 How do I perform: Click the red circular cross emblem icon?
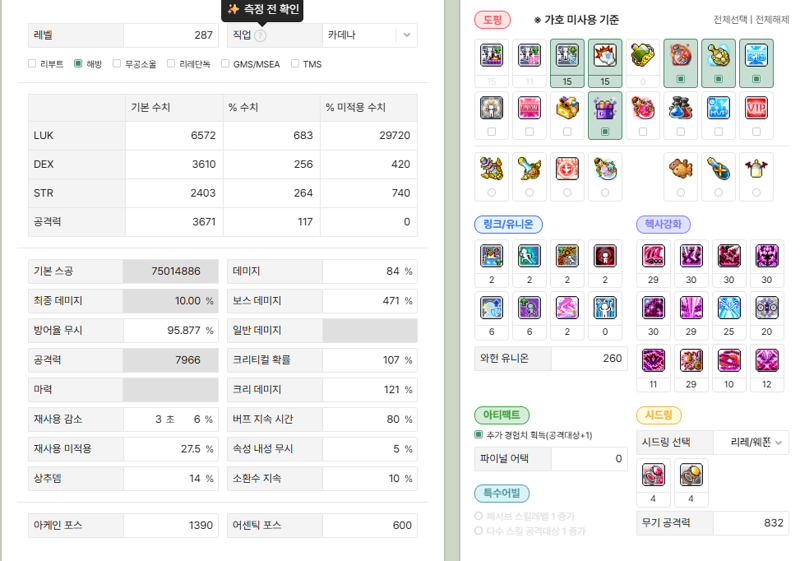(567, 168)
